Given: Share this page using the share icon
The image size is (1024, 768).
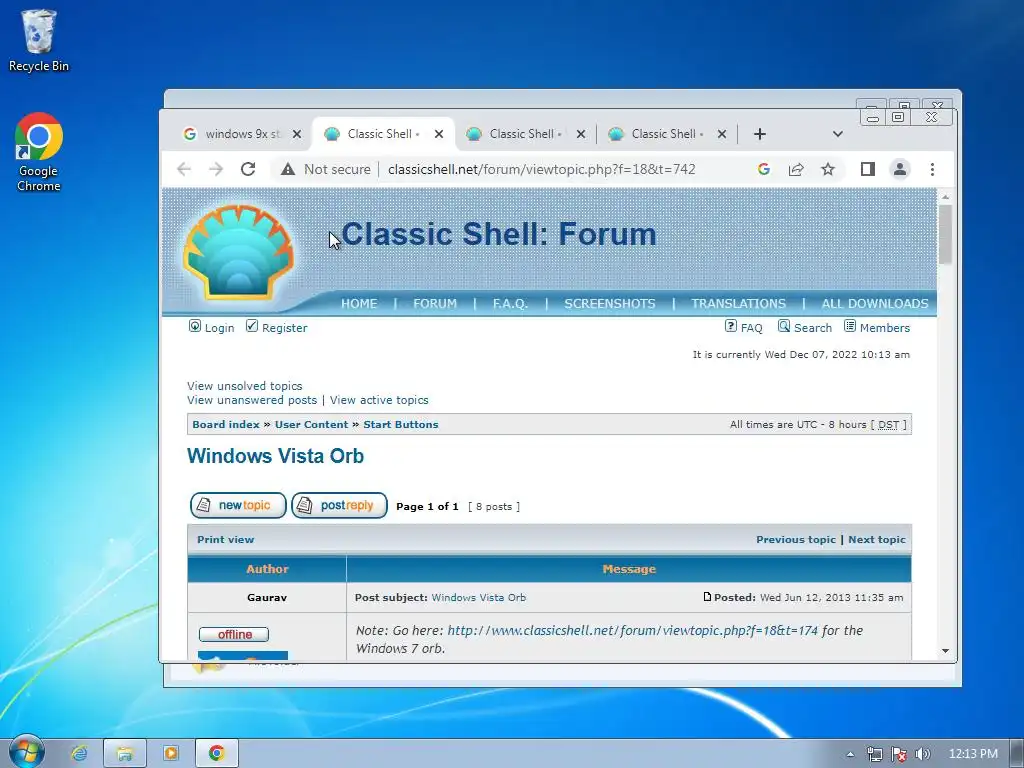Looking at the screenshot, I should (795, 169).
